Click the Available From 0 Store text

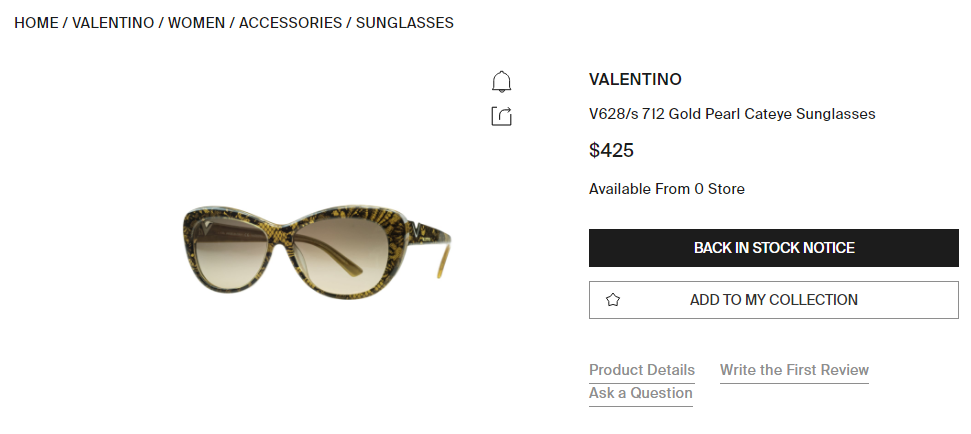[666, 189]
